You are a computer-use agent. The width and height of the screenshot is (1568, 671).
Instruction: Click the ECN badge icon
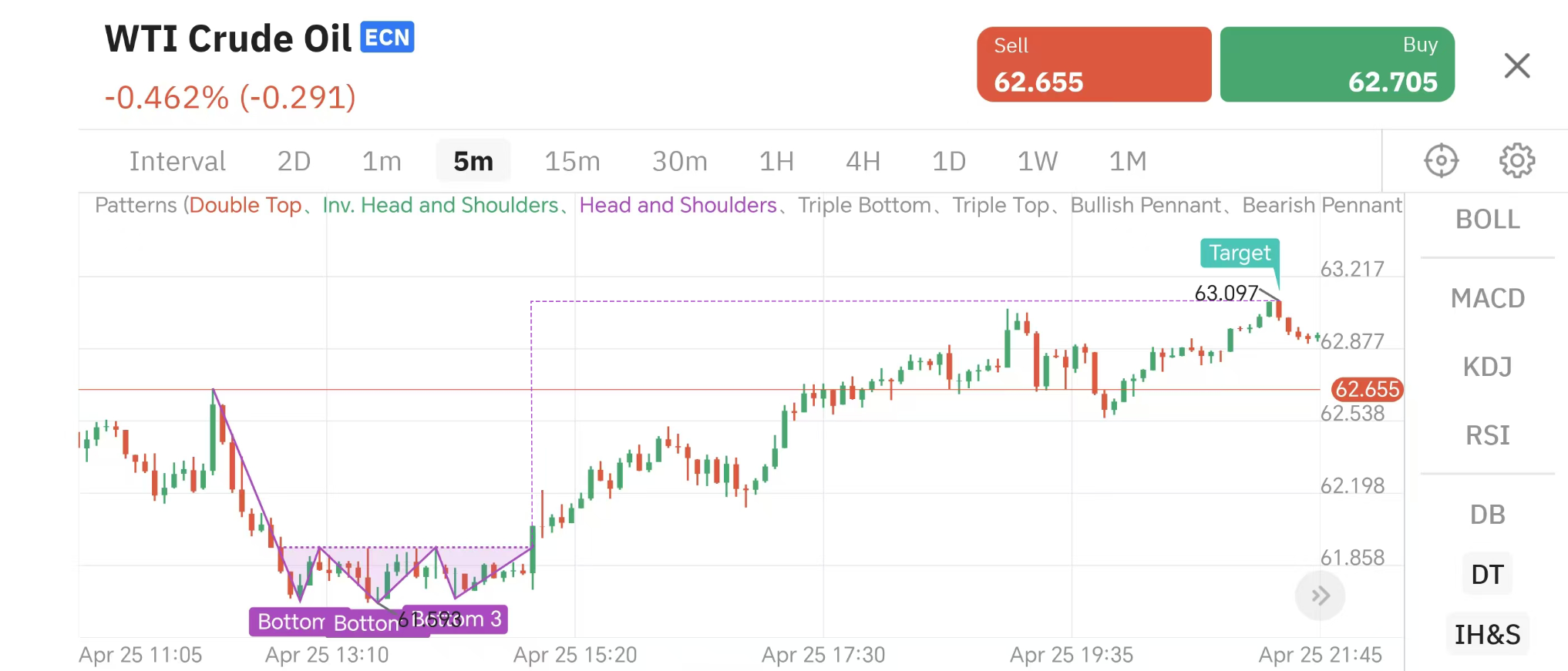387,37
